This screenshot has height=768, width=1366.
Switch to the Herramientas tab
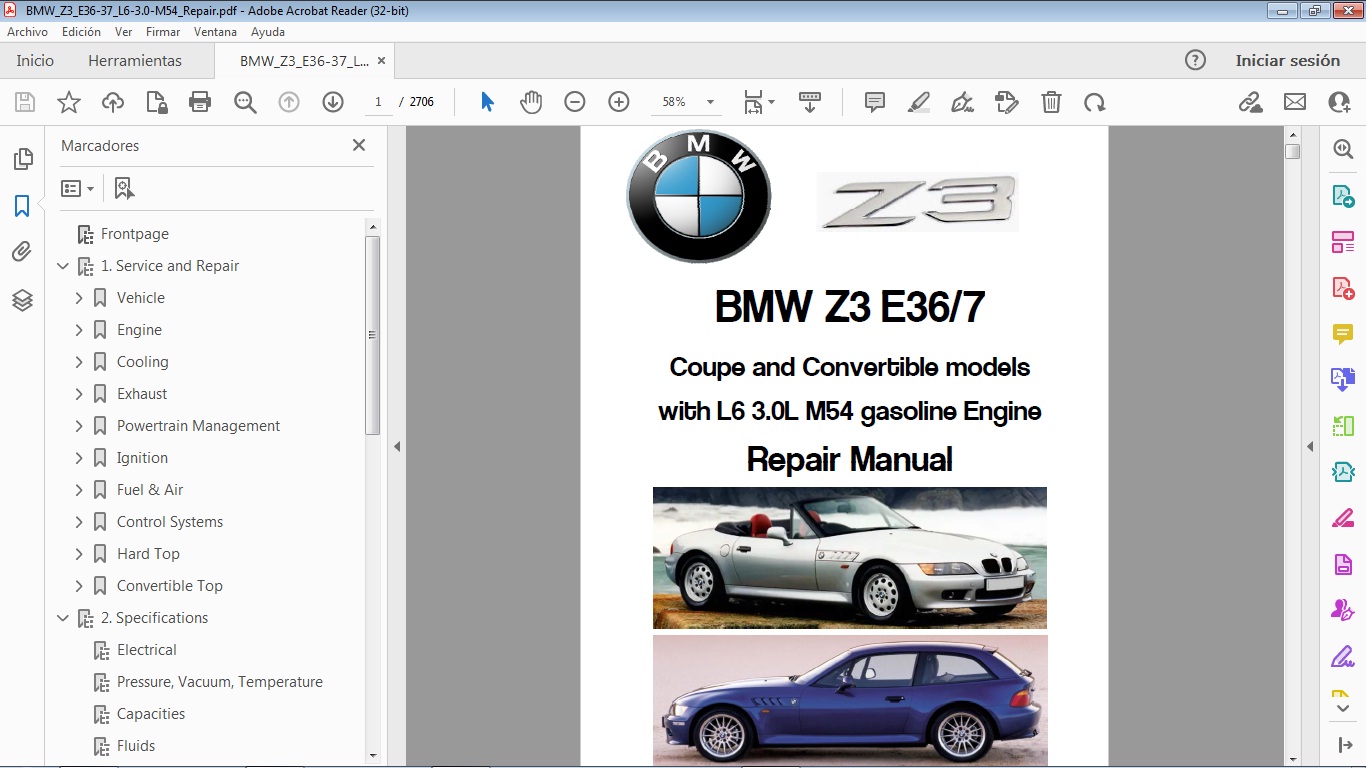(x=135, y=61)
